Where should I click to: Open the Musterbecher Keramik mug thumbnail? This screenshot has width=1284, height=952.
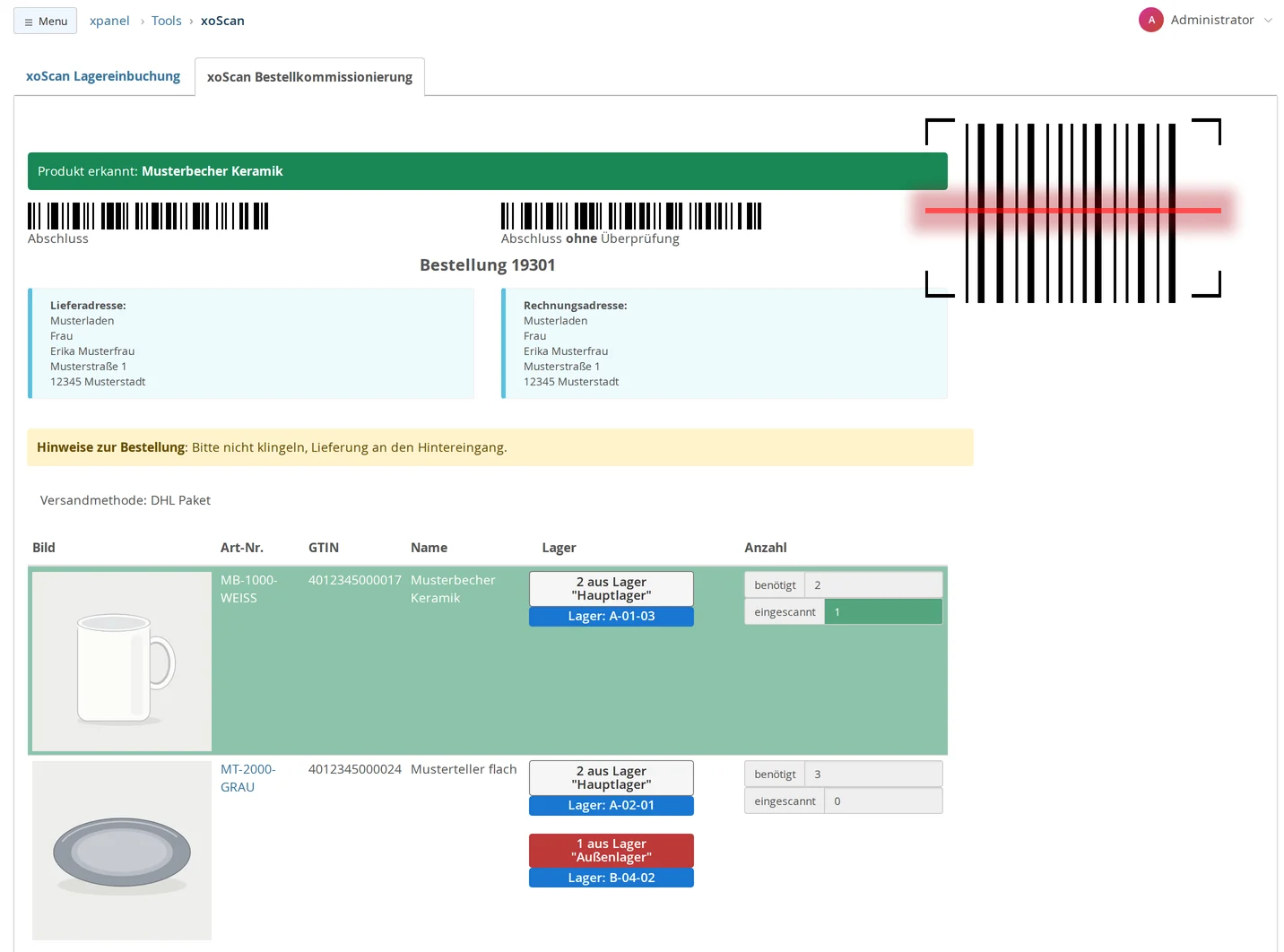point(122,662)
